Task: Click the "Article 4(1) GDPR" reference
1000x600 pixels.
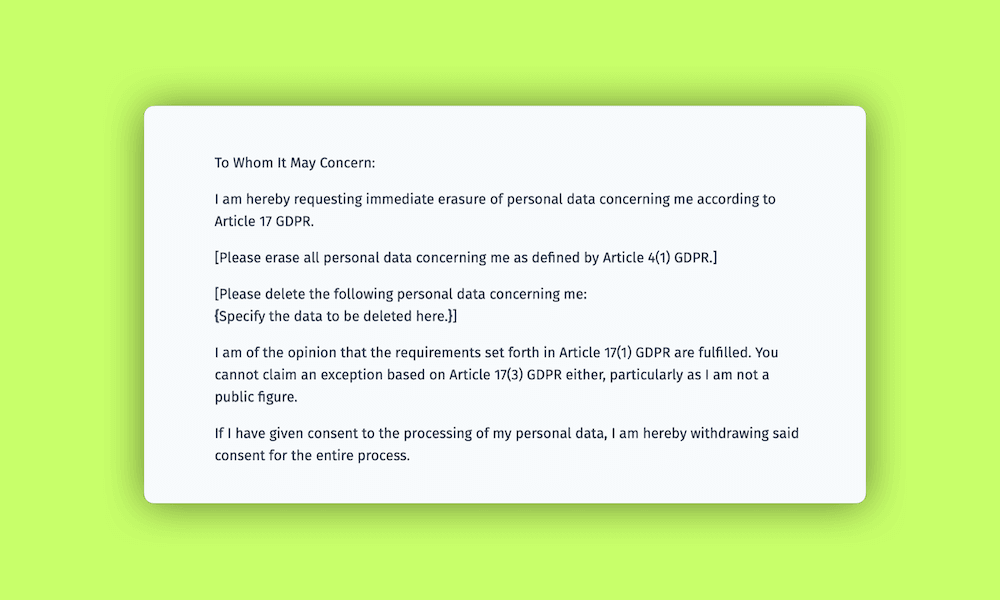Action: pos(656,258)
